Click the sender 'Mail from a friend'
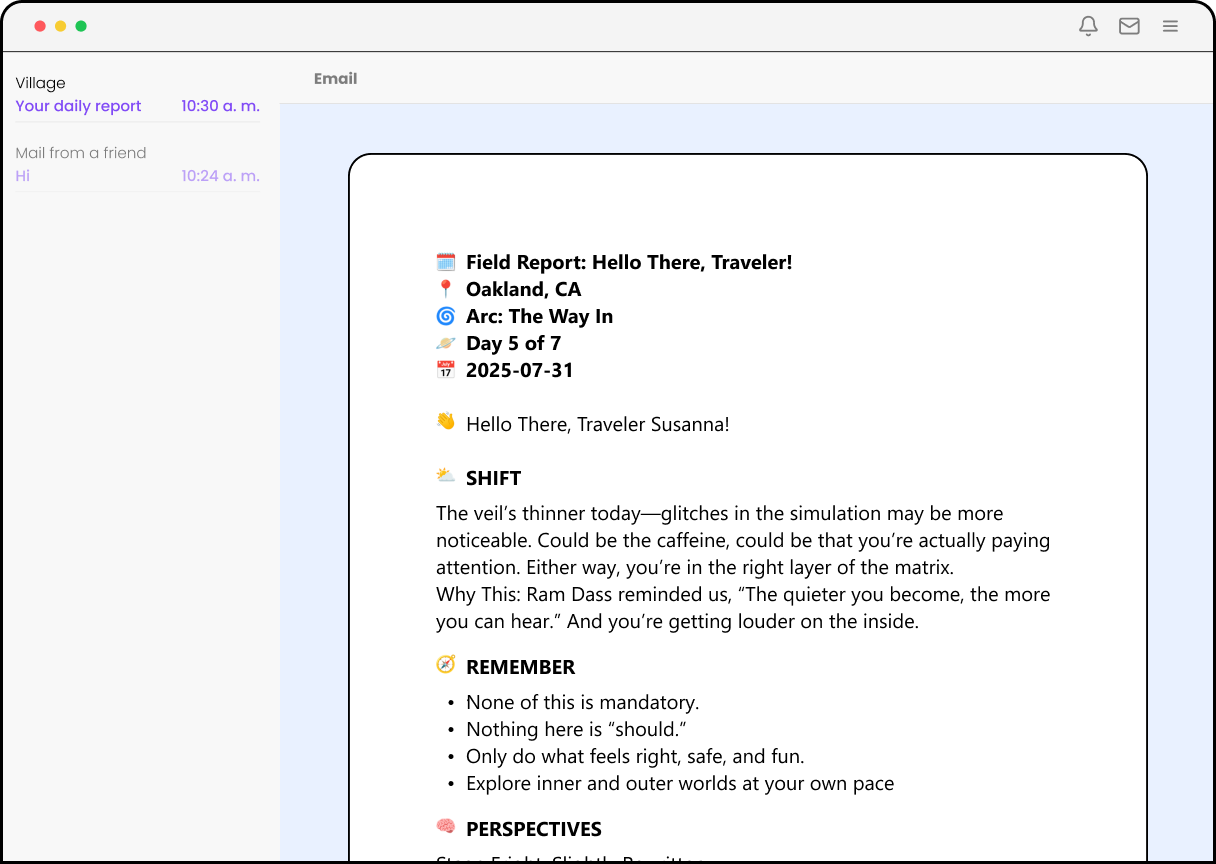The image size is (1216, 864). coord(81,153)
